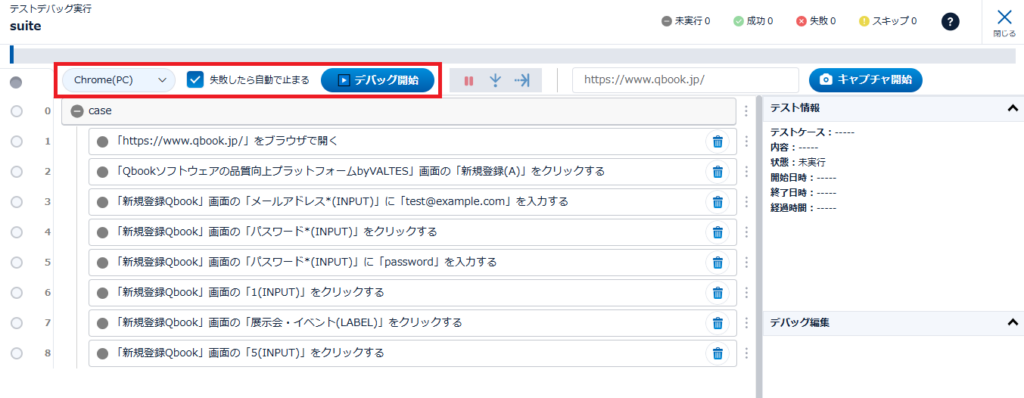The height and width of the screenshot is (398, 1024).
Task: Click the run-to-end arrow icon
Action: tap(522, 80)
